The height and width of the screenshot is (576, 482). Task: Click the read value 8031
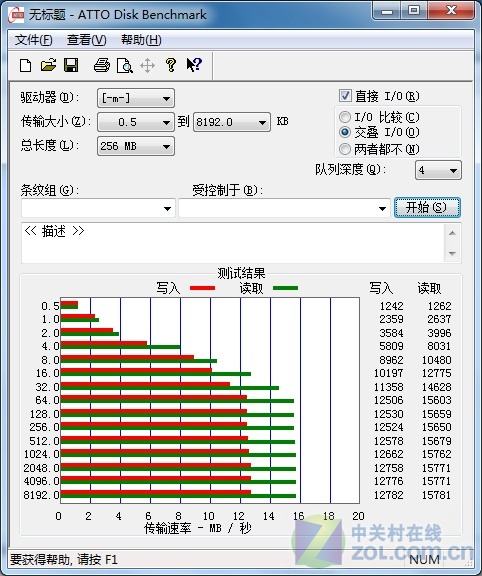(439, 346)
